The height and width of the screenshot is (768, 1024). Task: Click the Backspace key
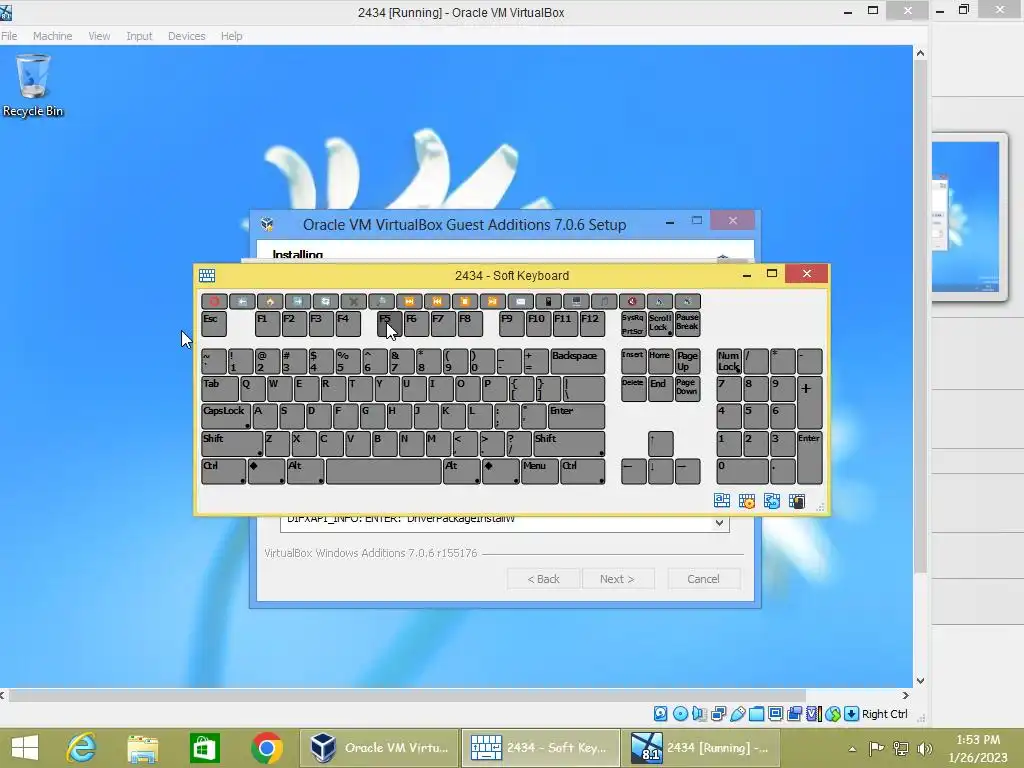coord(578,361)
